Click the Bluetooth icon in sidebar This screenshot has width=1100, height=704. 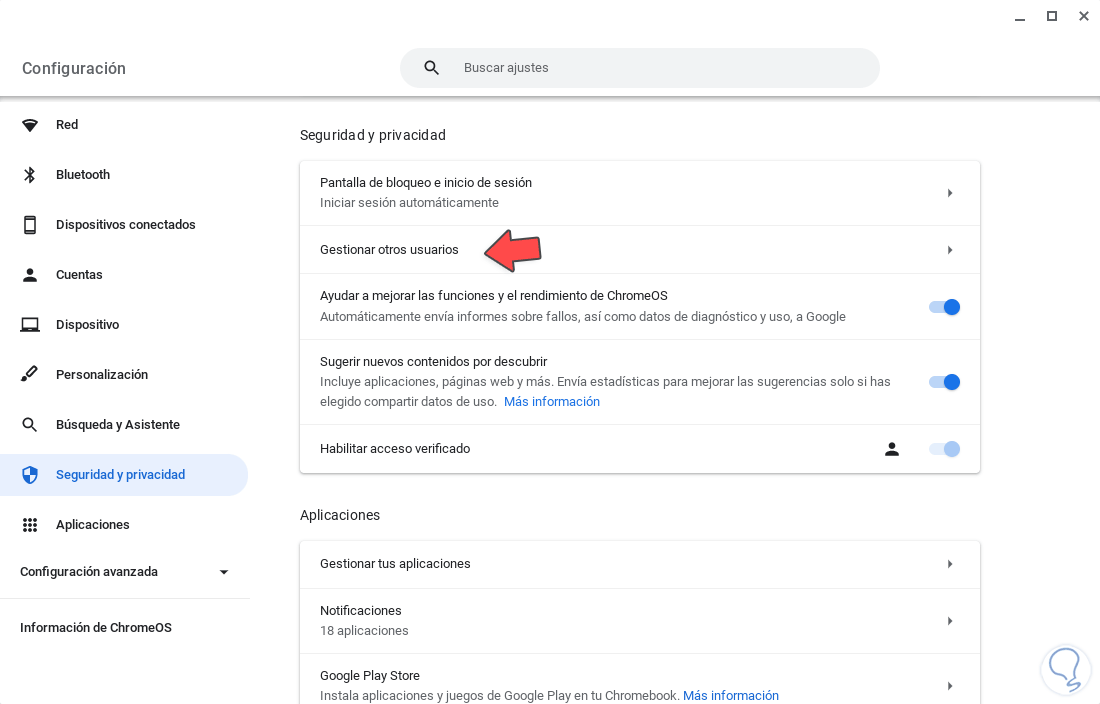(x=30, y=175)
